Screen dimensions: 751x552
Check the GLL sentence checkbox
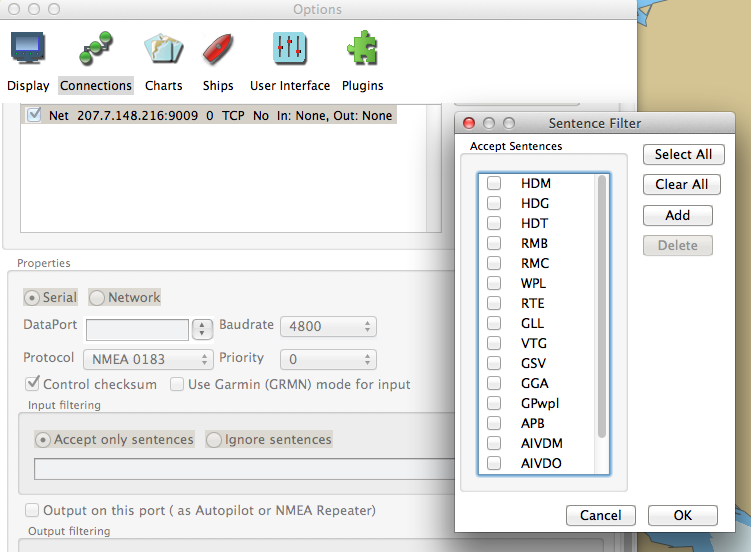tap(494, 323)
